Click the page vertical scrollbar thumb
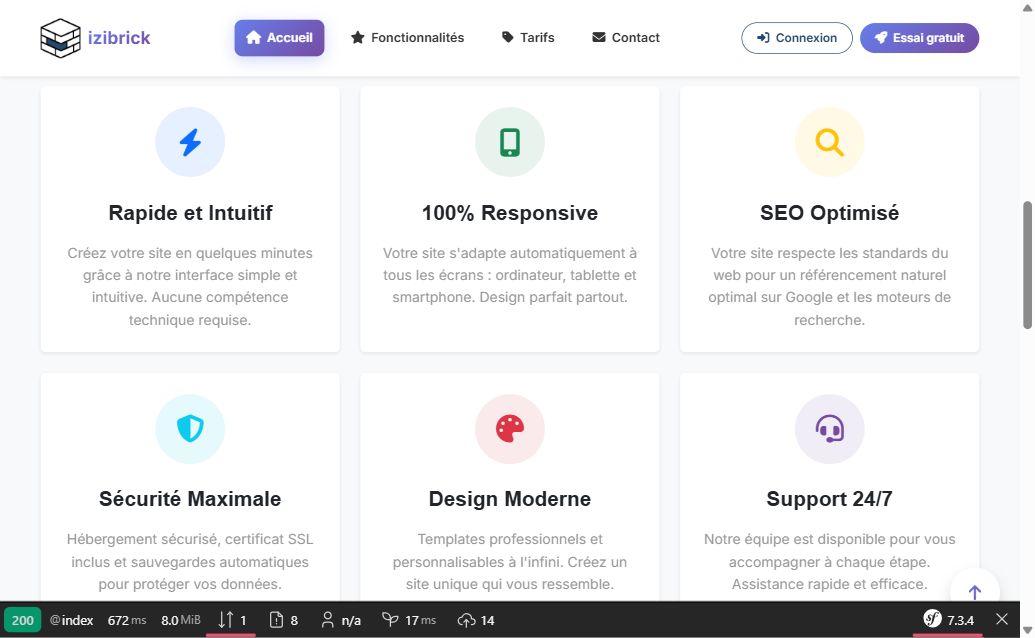Image resolution: width=1035 pixels, height=638 pixels. (1027, 265)
